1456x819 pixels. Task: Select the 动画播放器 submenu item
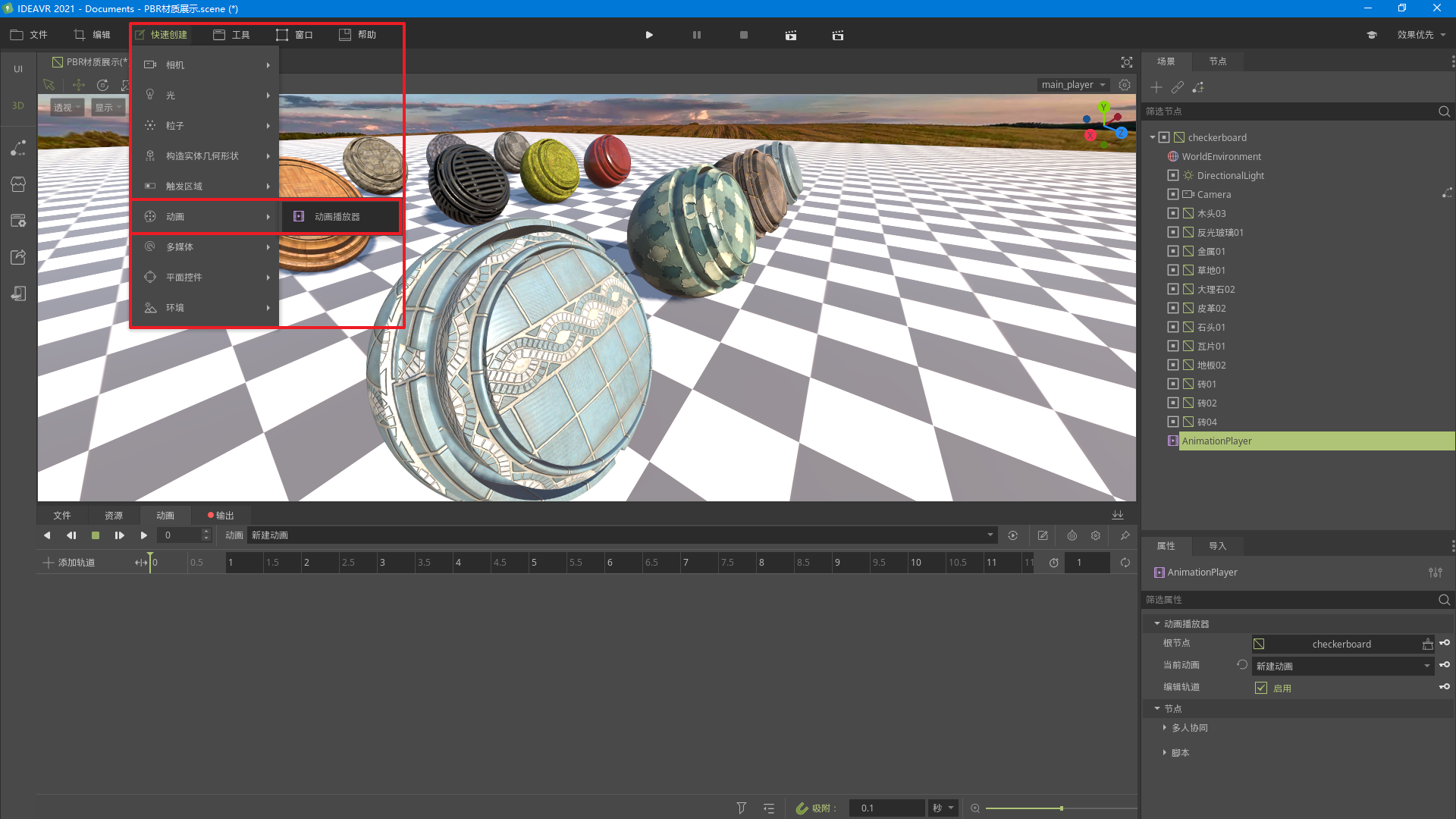[337, 217]
